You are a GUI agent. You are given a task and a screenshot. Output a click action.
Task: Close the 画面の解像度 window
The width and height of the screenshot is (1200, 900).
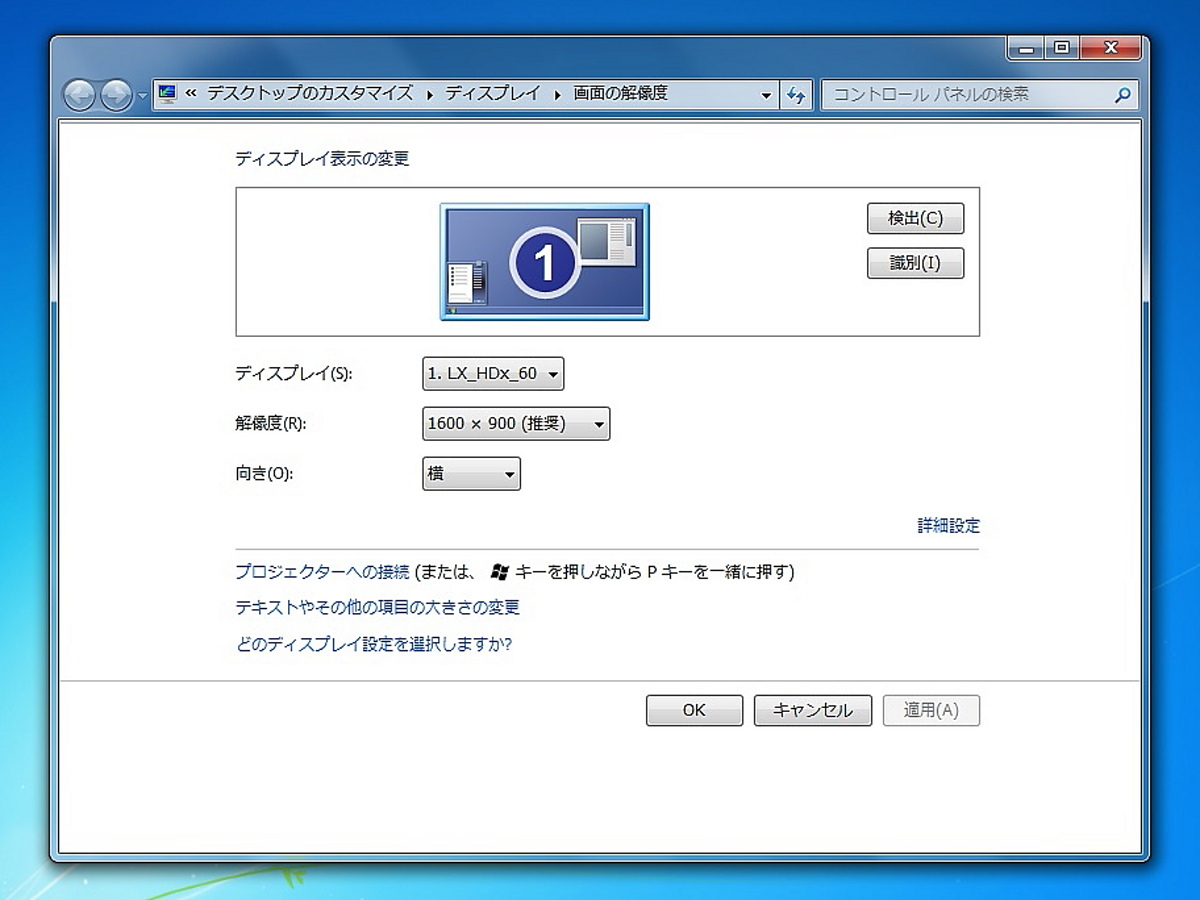pyautogui.click(x=1111, y=48)
